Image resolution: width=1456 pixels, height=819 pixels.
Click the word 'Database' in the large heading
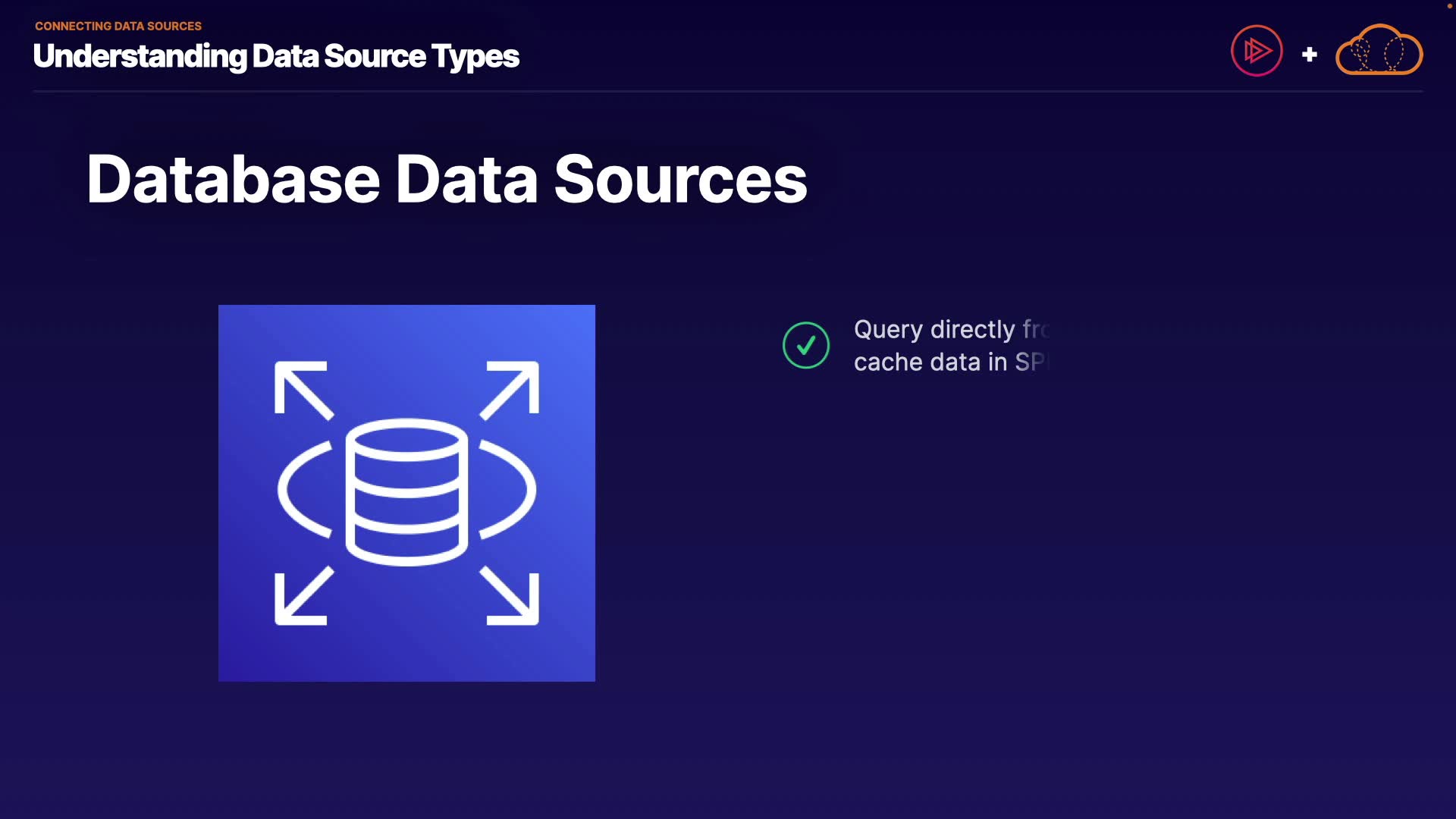tap(233, 180)
